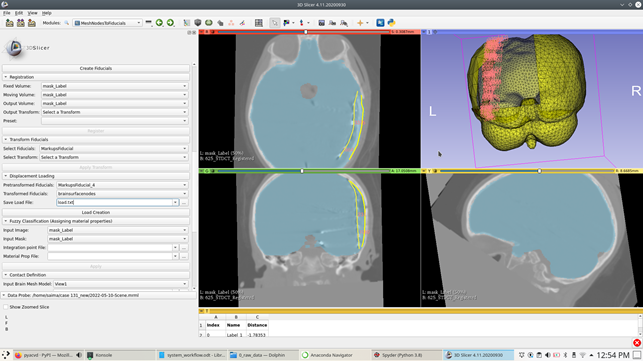Open the Data module toolbar icon
The image size is (643, 361).
[187, 23]
